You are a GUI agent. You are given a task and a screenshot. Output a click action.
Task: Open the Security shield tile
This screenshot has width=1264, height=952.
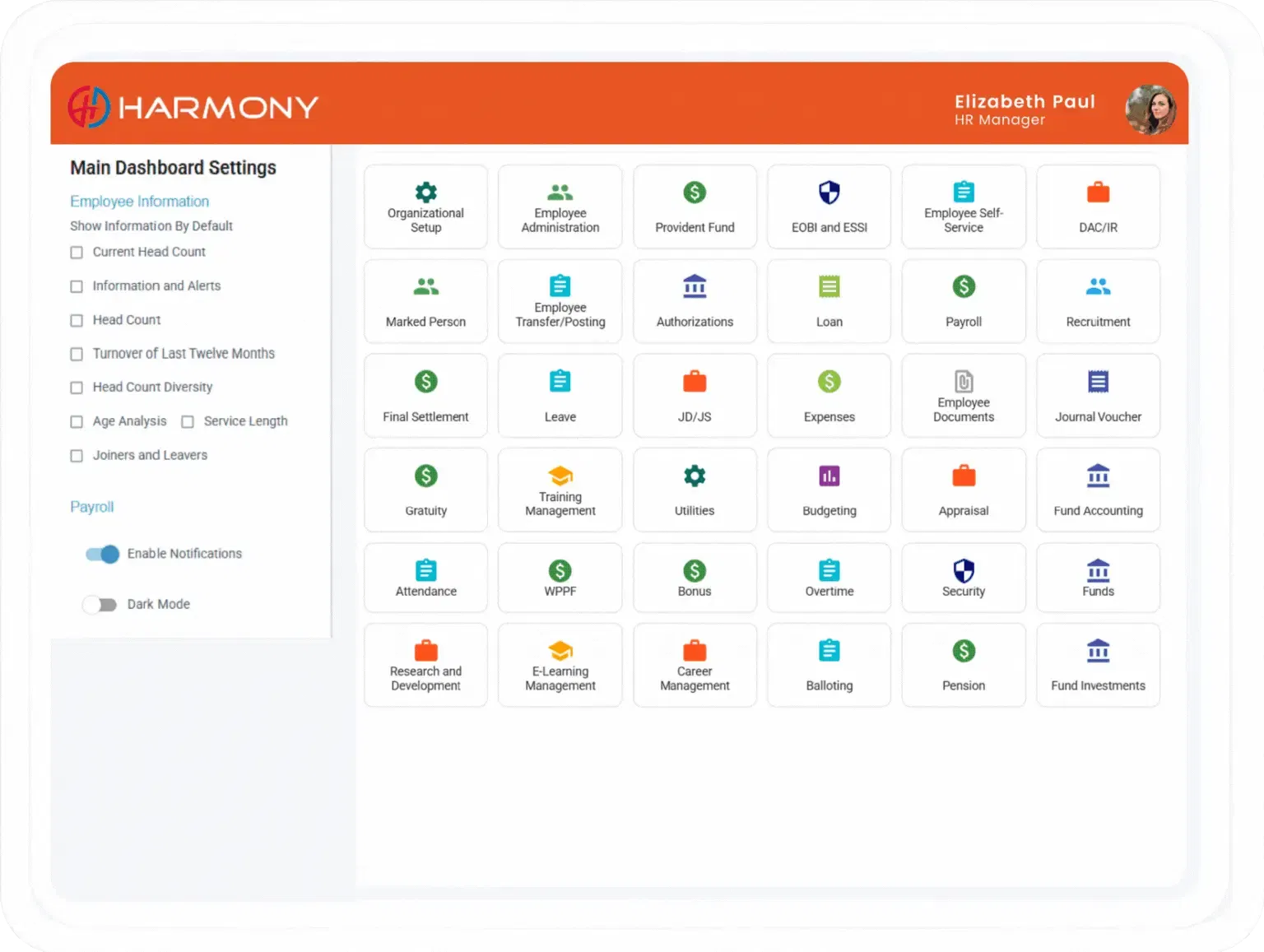964,578
